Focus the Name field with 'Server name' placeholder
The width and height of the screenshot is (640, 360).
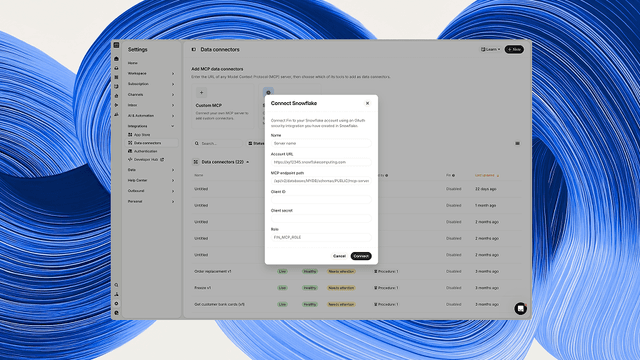pos(321,143)
